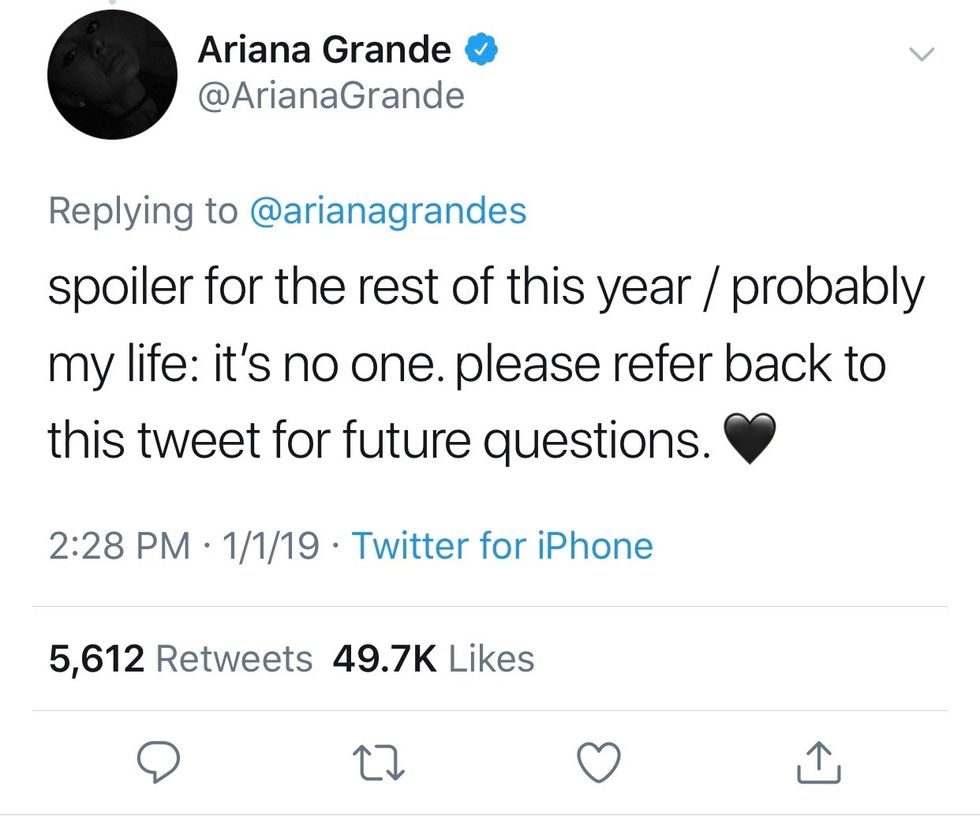Open the tweet options chevron menu
Screen dimensions: 980x816
point(921,53)
